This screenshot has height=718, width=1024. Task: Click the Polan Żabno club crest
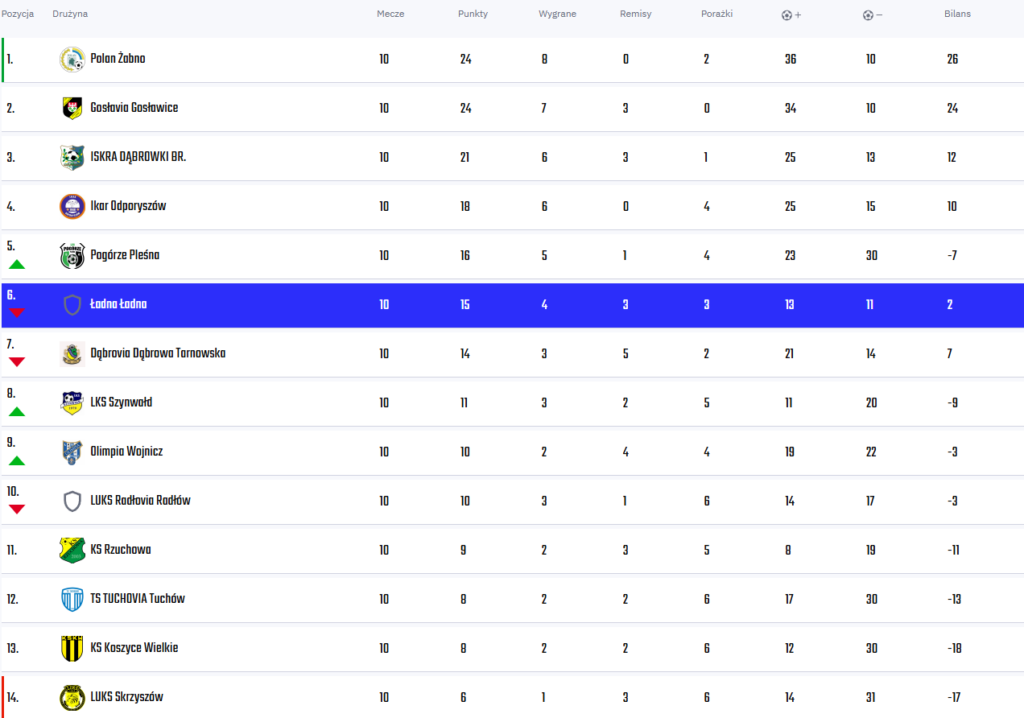point(72,59)
